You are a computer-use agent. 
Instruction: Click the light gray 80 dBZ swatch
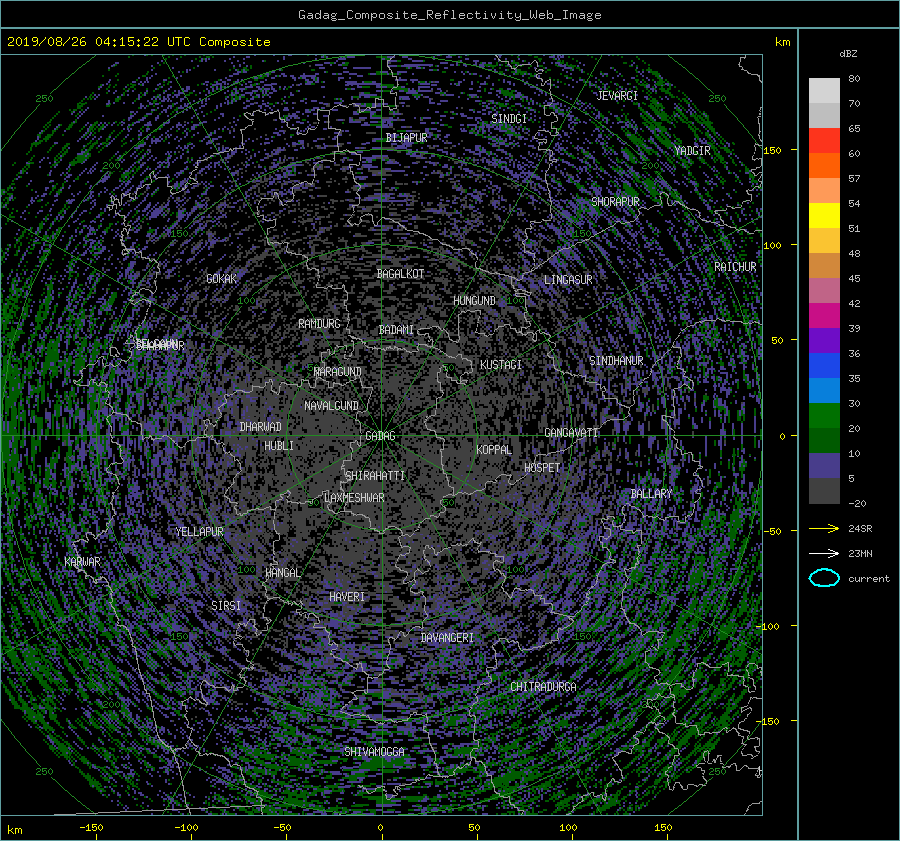click(x=824, y=91)
